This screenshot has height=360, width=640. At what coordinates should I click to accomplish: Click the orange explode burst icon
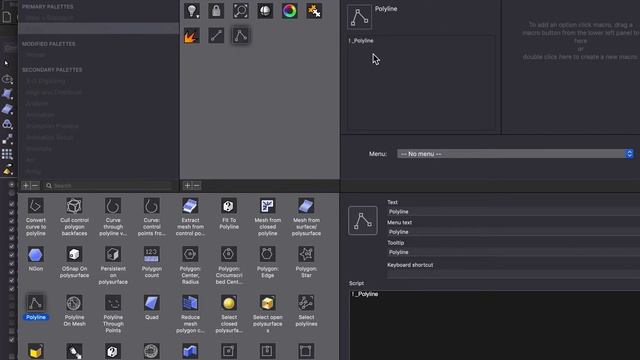pos(192,36)
